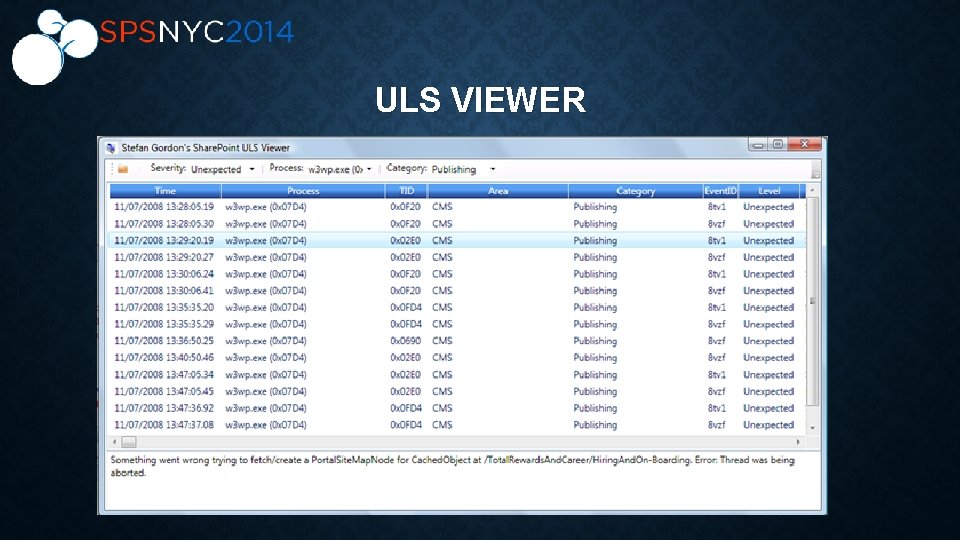Image resolution: width=960 pixels, height=540 pixels.
Task: Sort by the Time column header
Action: click(x=165, y=190)
